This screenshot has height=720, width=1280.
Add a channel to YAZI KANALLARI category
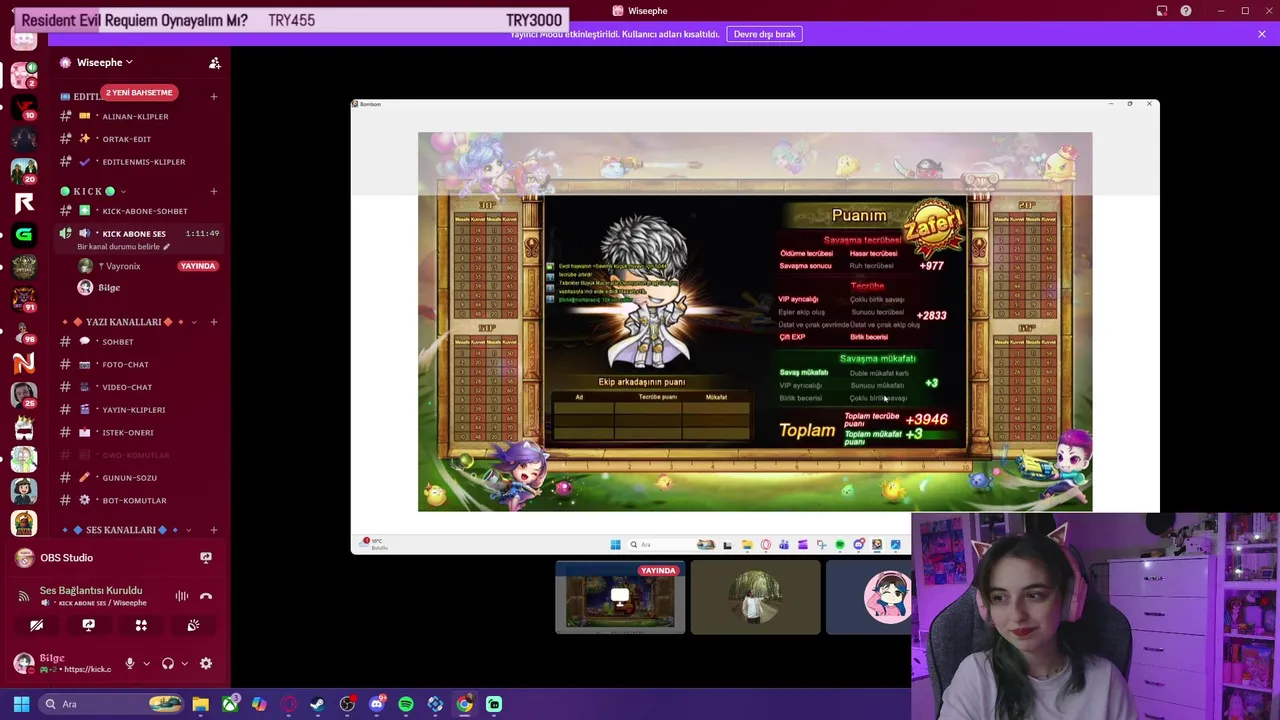[x=214, y=322]
